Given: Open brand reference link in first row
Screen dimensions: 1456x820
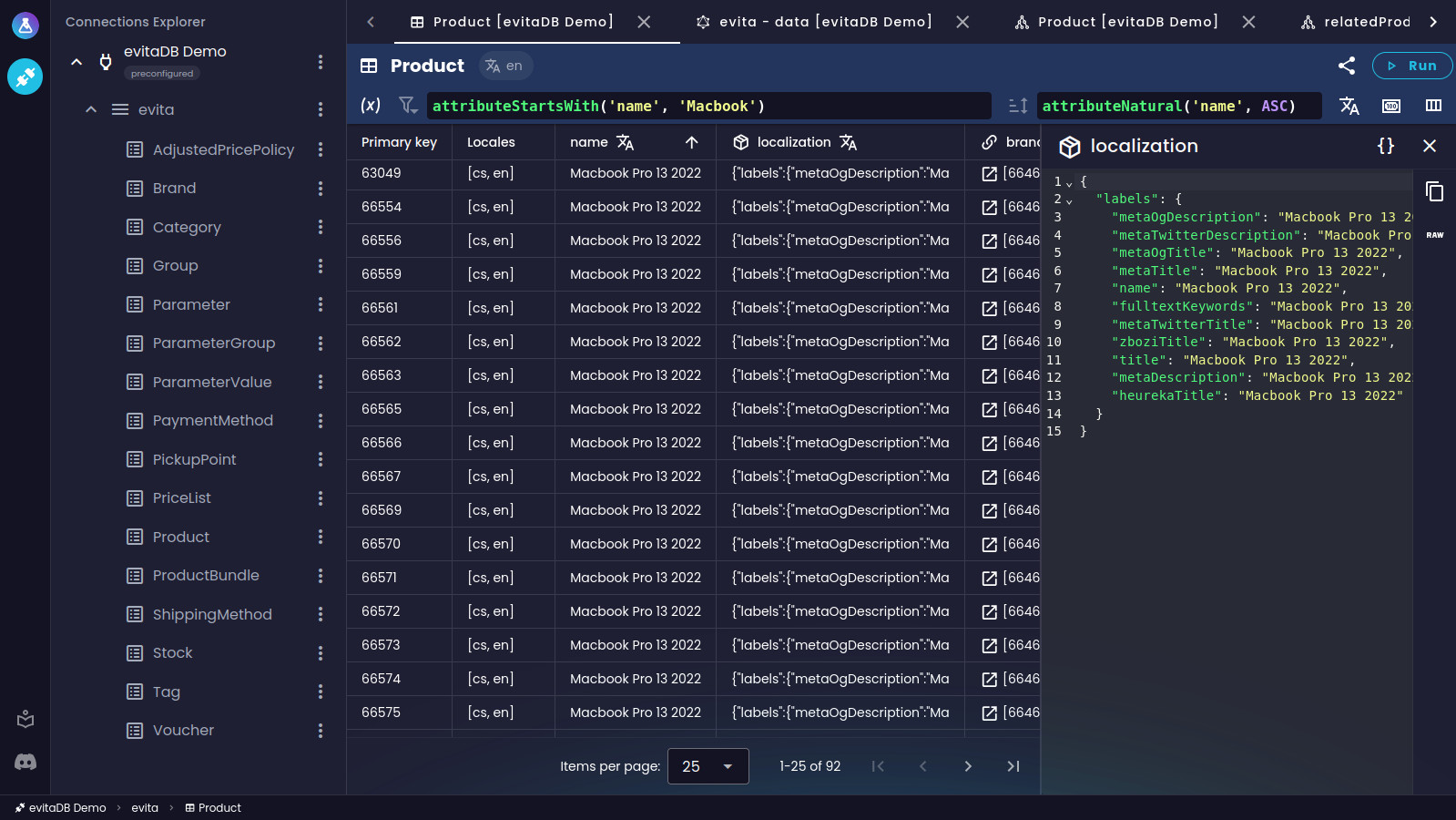Looking at the screenshot, I should click(x=990, y=173).
